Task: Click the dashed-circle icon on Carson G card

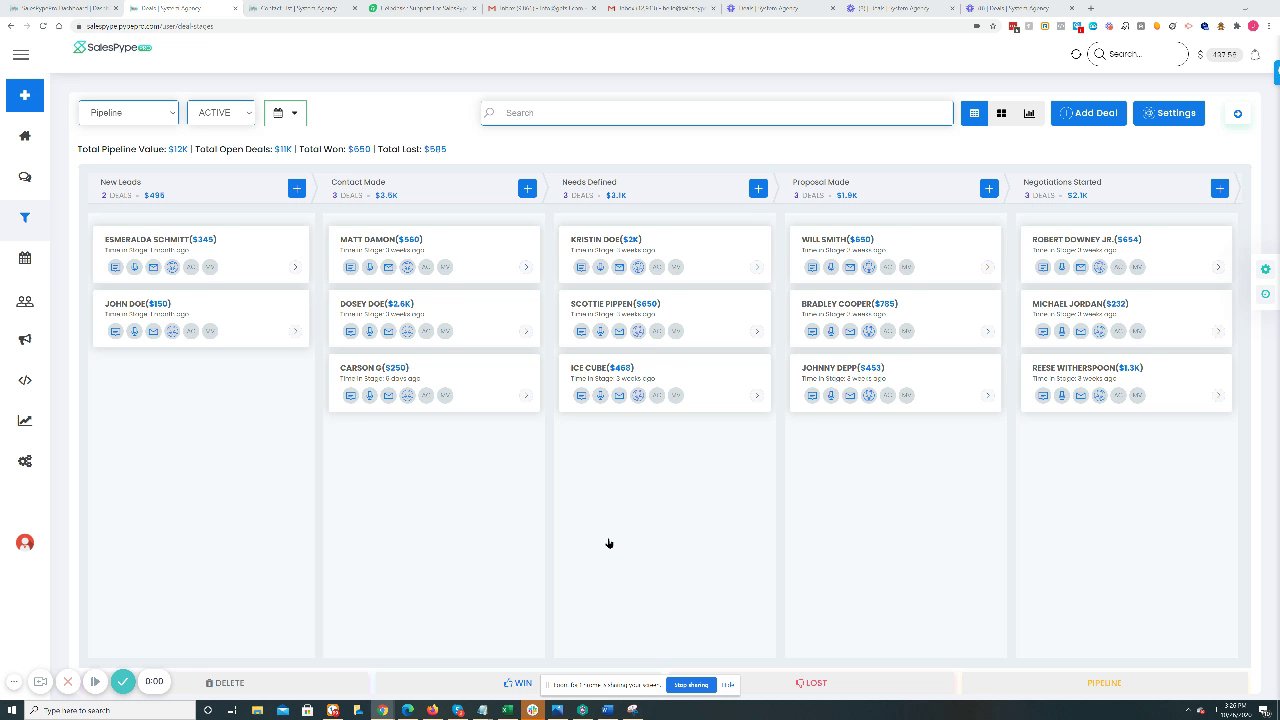Action: [x=407, y=395]
